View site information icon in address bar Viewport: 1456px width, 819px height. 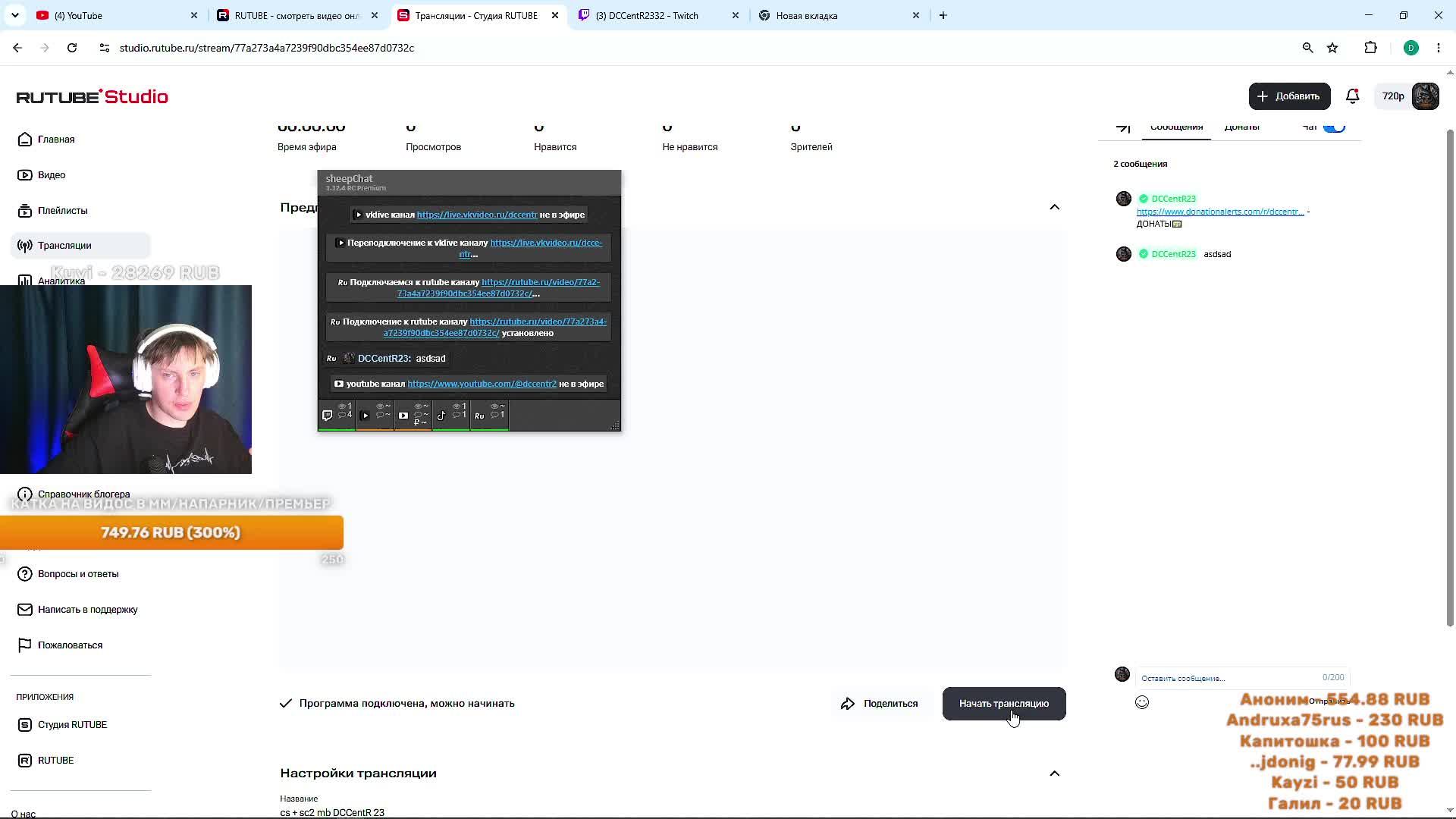tap(105, 48)
